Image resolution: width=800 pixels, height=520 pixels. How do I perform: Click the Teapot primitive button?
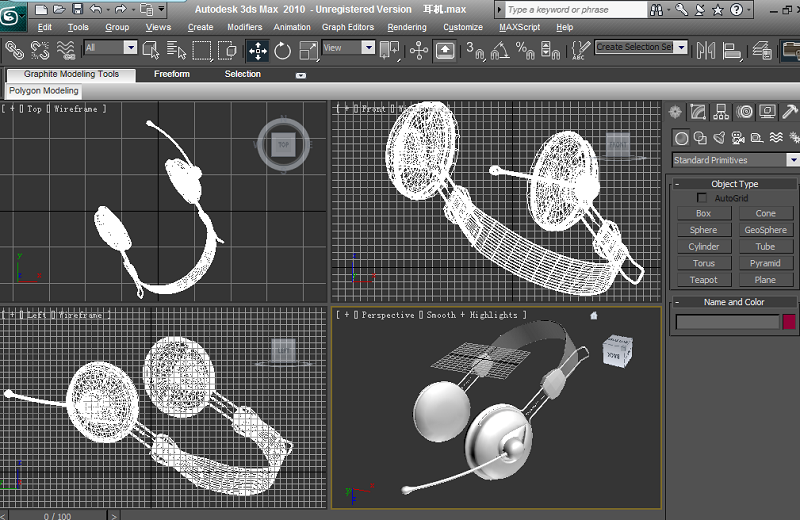703,280
